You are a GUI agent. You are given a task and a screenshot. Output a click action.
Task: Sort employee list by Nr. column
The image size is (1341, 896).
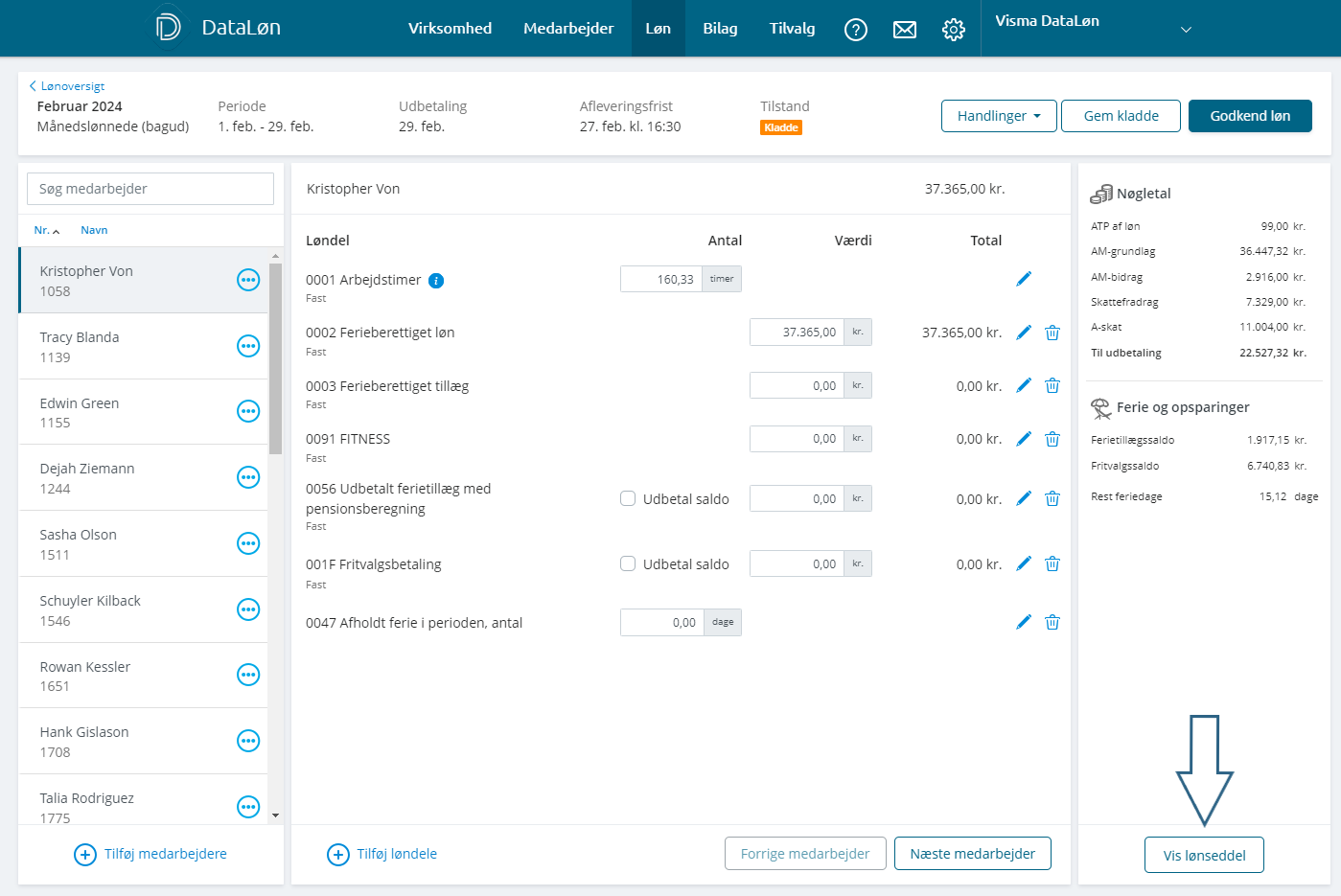coord(46,230)
